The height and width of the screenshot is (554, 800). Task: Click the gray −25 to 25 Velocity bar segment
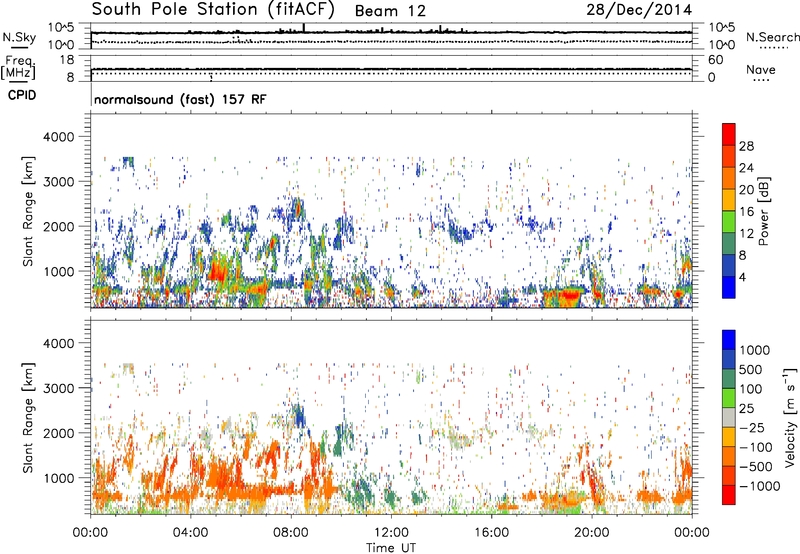[729, 417]
